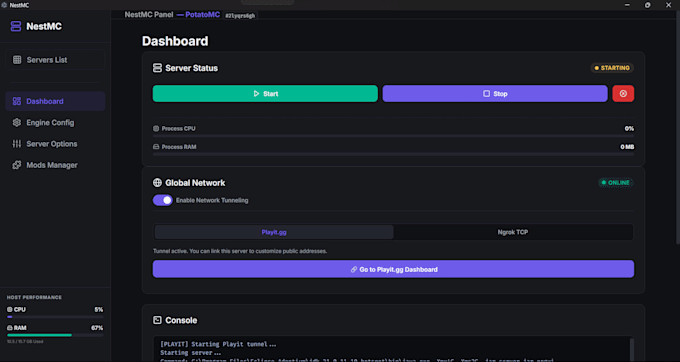680x362 pixels.
Task: Click the Dashboard page heading
Action: (175, 41)
